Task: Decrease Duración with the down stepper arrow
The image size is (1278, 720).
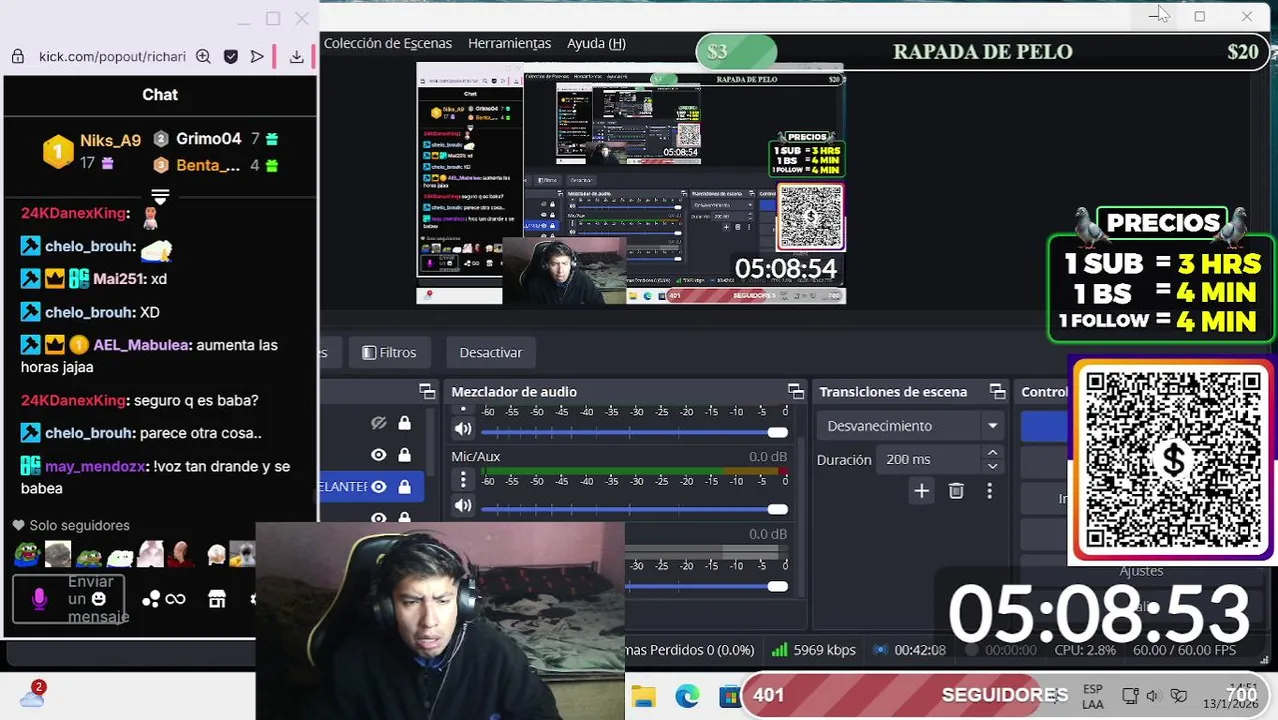Action: [992, 466]
